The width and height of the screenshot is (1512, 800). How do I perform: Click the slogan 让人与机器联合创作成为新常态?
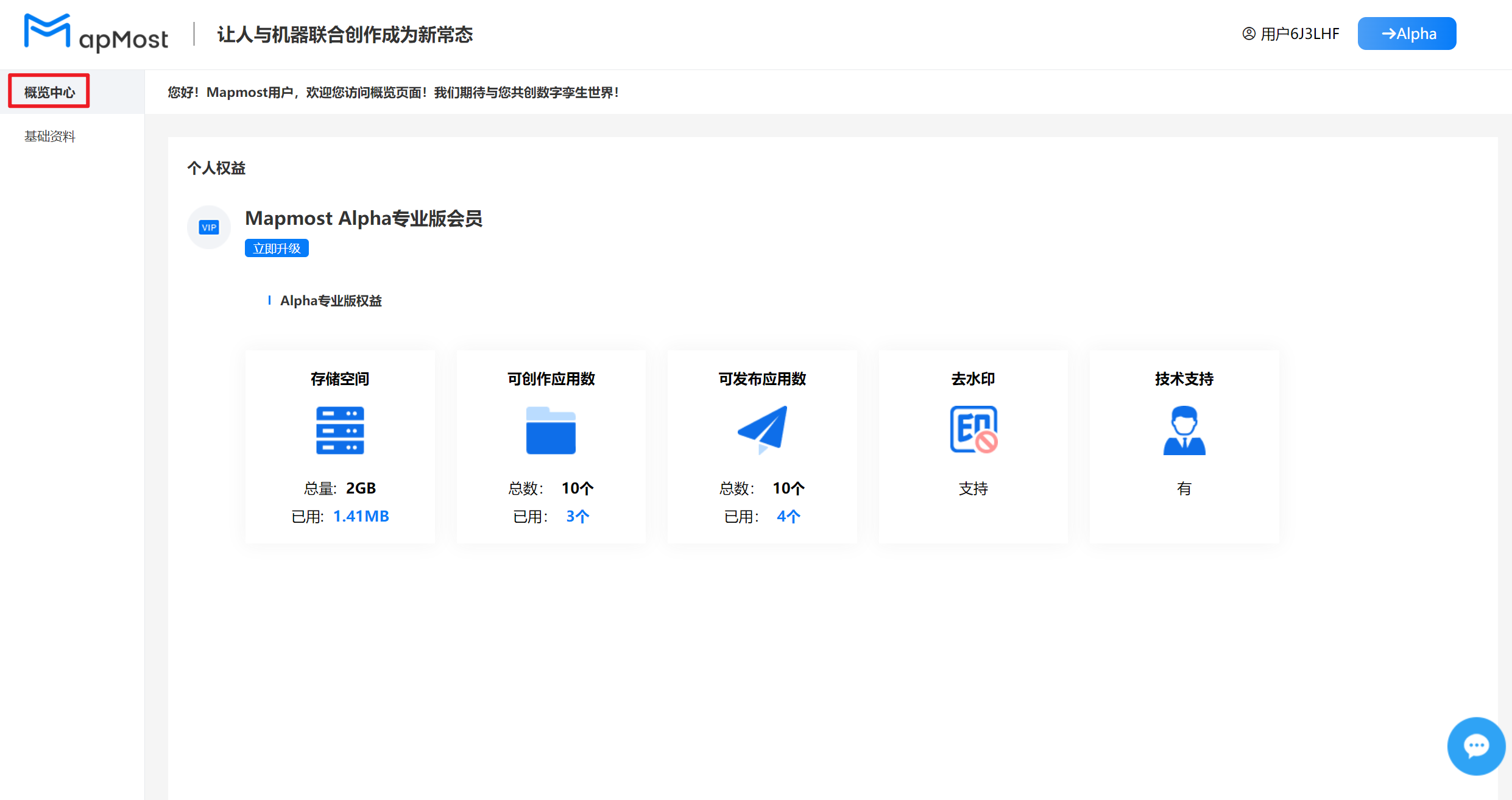(345, 34)
